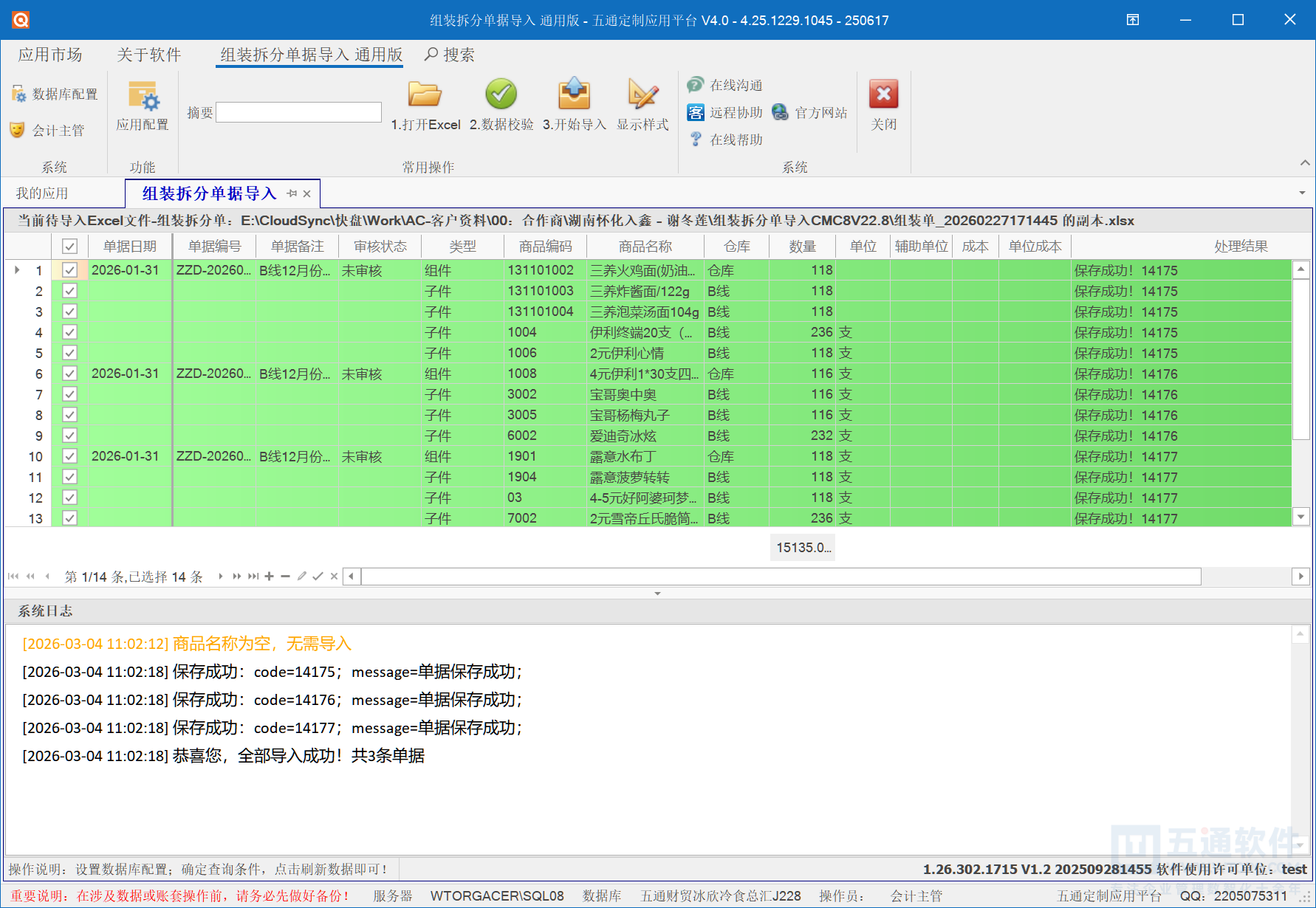Switch to the 应用市场 ribbon tab

tap(50, 55)
